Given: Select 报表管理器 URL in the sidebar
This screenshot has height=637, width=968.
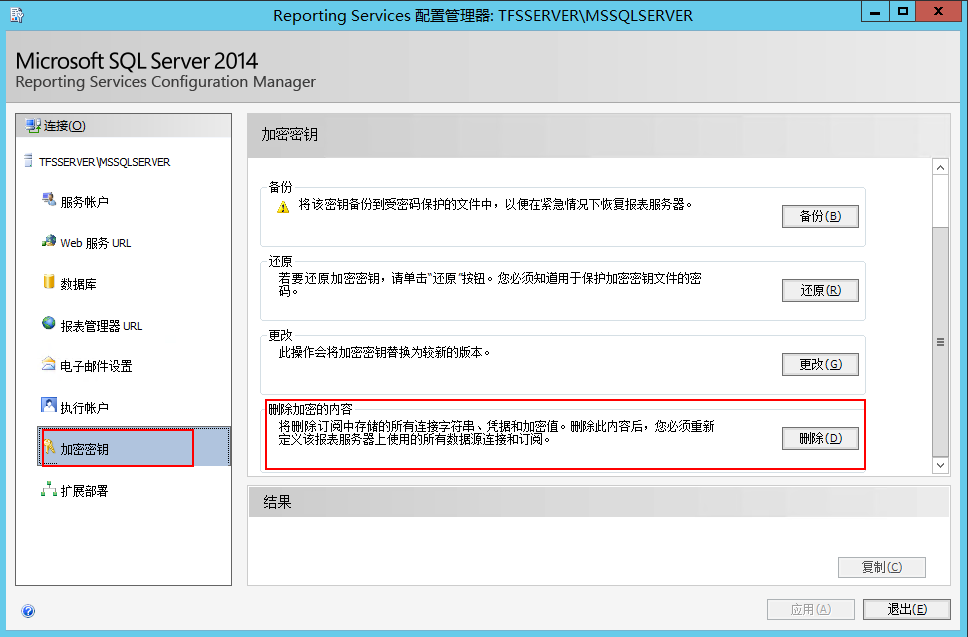Looking at the screenshot, I should click(101, 325).
